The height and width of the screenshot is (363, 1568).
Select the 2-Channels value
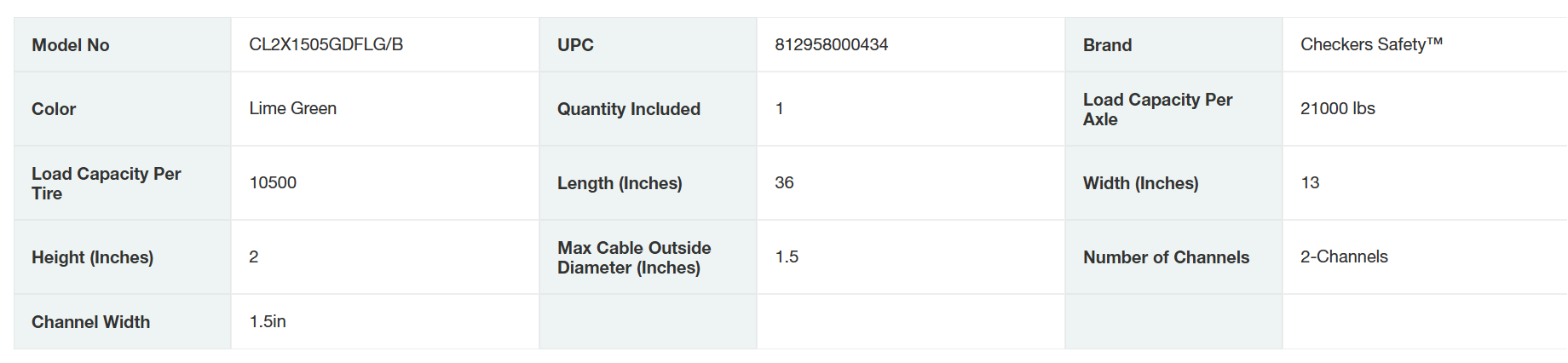click(1344, 256)
